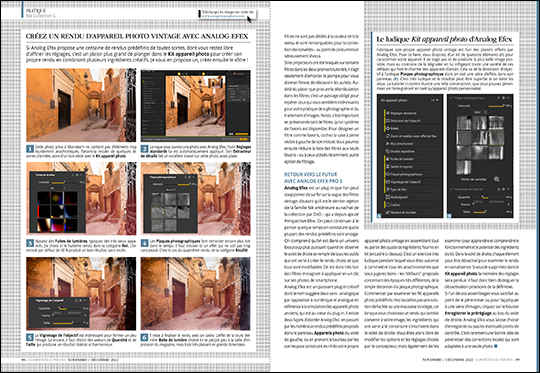The height and width of the screenshot is (373, 540).
Task: Select the Type de film icon
Action: 387,189
